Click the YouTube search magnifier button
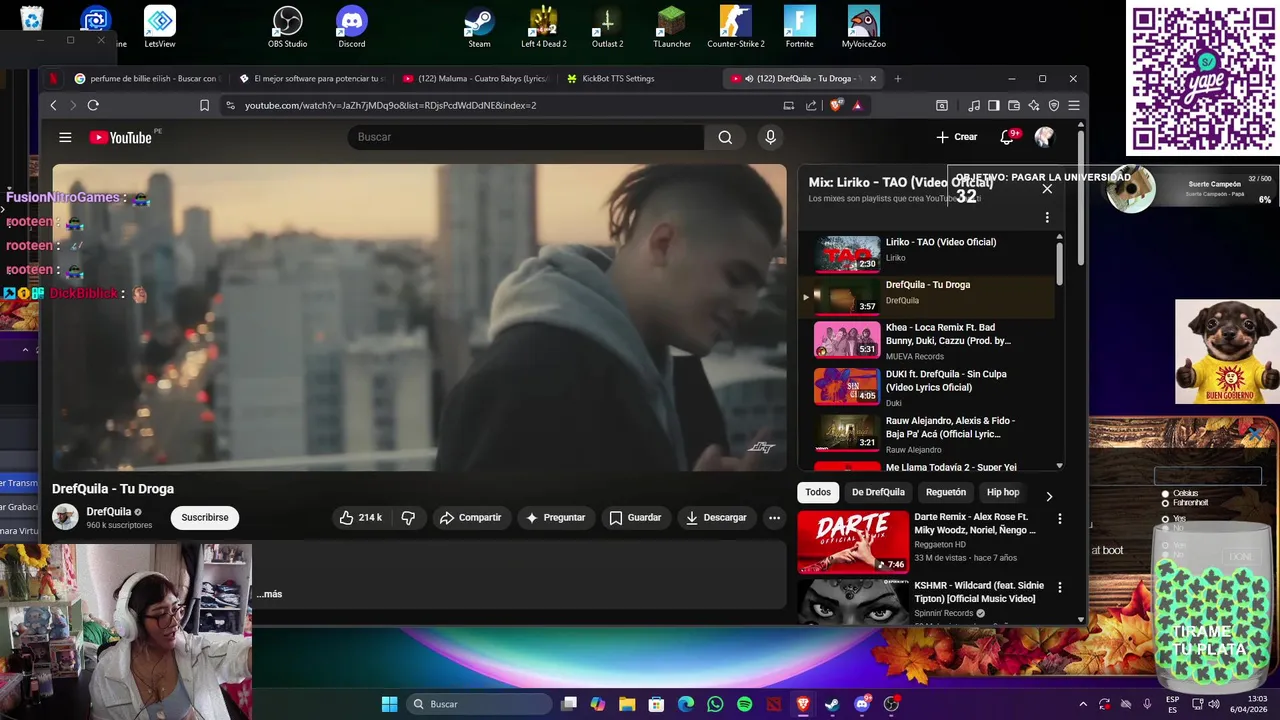Viewport: 1280px width, 720px height. click(725, 137)
